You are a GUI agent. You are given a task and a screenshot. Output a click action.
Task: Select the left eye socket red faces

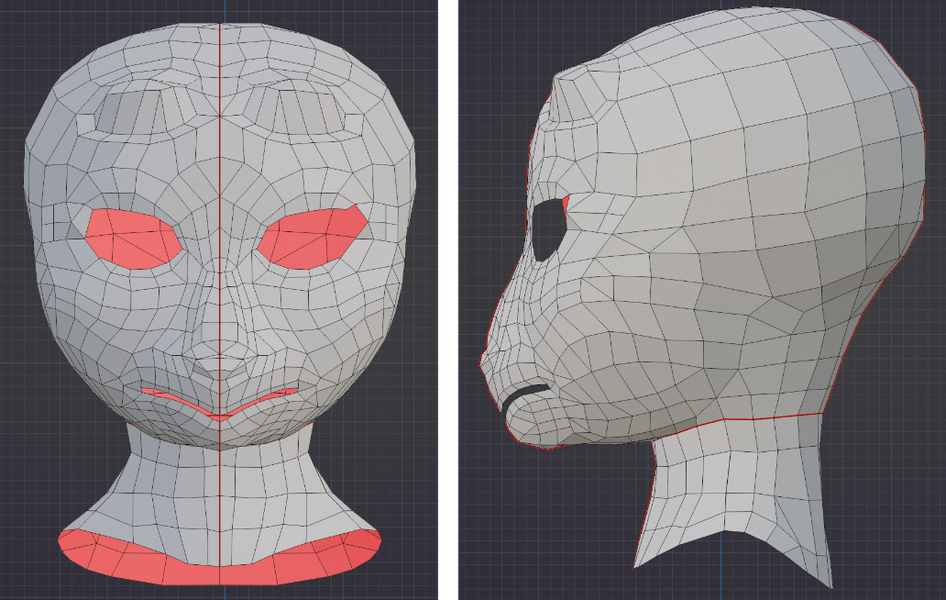click(x=130, y=235)
